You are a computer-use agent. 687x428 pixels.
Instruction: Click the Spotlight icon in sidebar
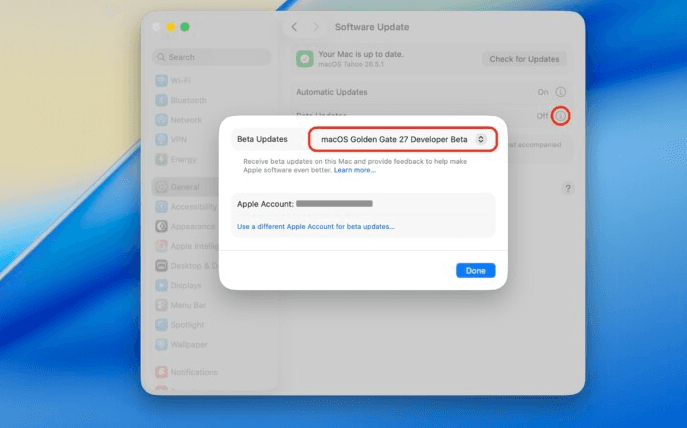pyautogui.click(x=161, y=325)
